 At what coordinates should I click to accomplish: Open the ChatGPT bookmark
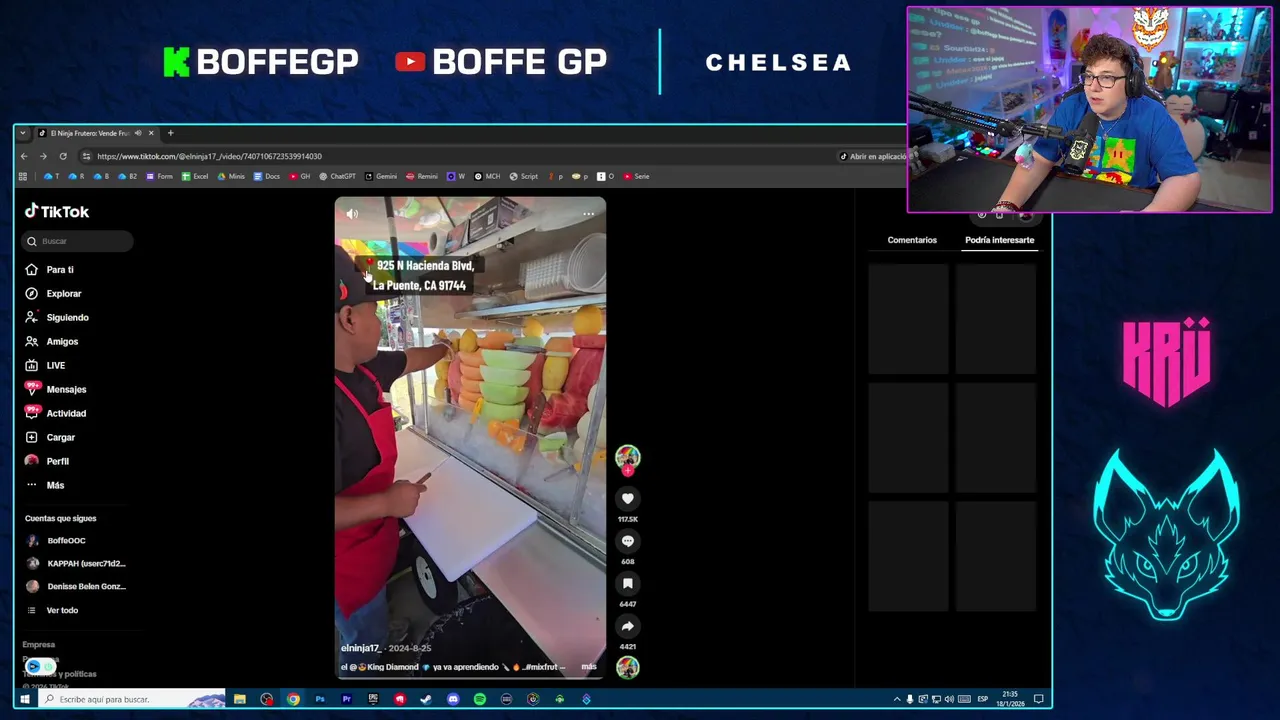337,177
